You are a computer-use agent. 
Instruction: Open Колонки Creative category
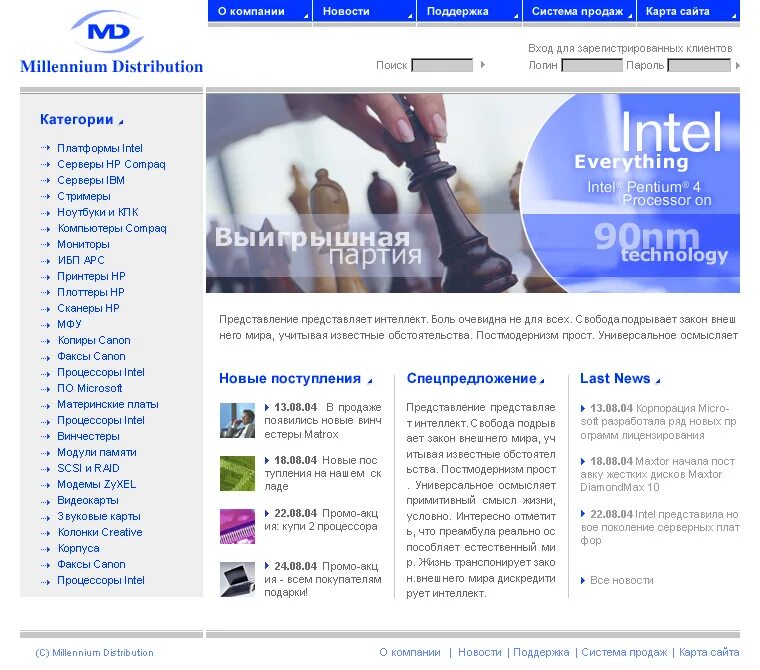(x=100, y=532)
